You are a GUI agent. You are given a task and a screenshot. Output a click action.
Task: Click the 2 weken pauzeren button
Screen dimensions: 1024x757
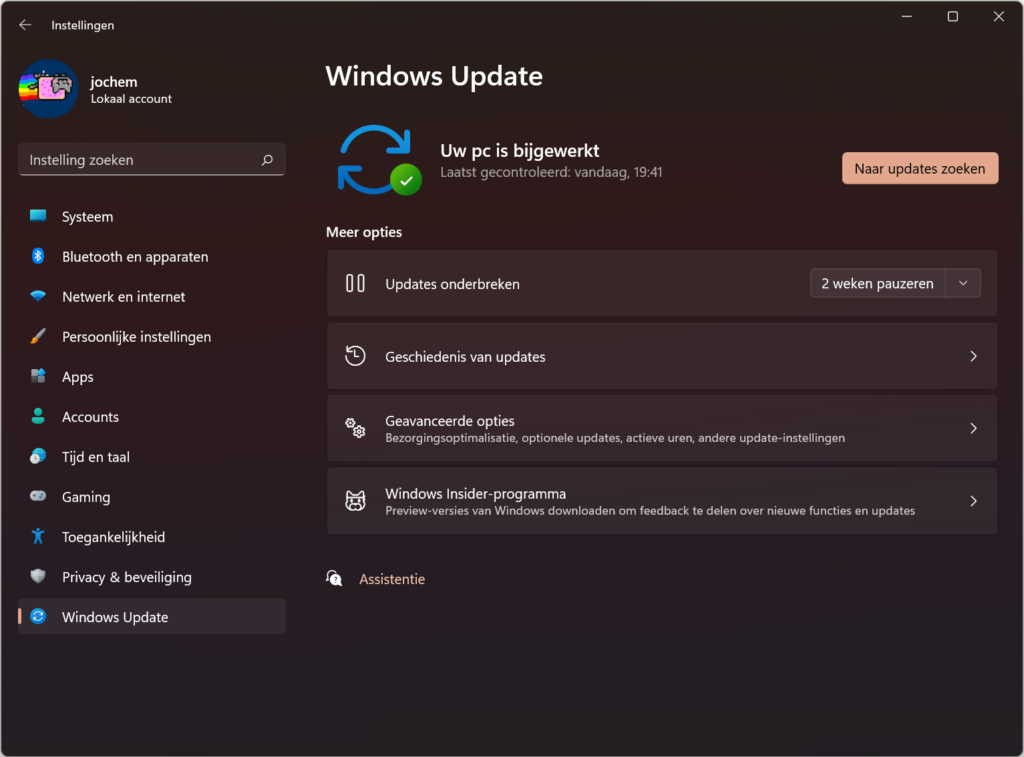(x=877, y=283)
